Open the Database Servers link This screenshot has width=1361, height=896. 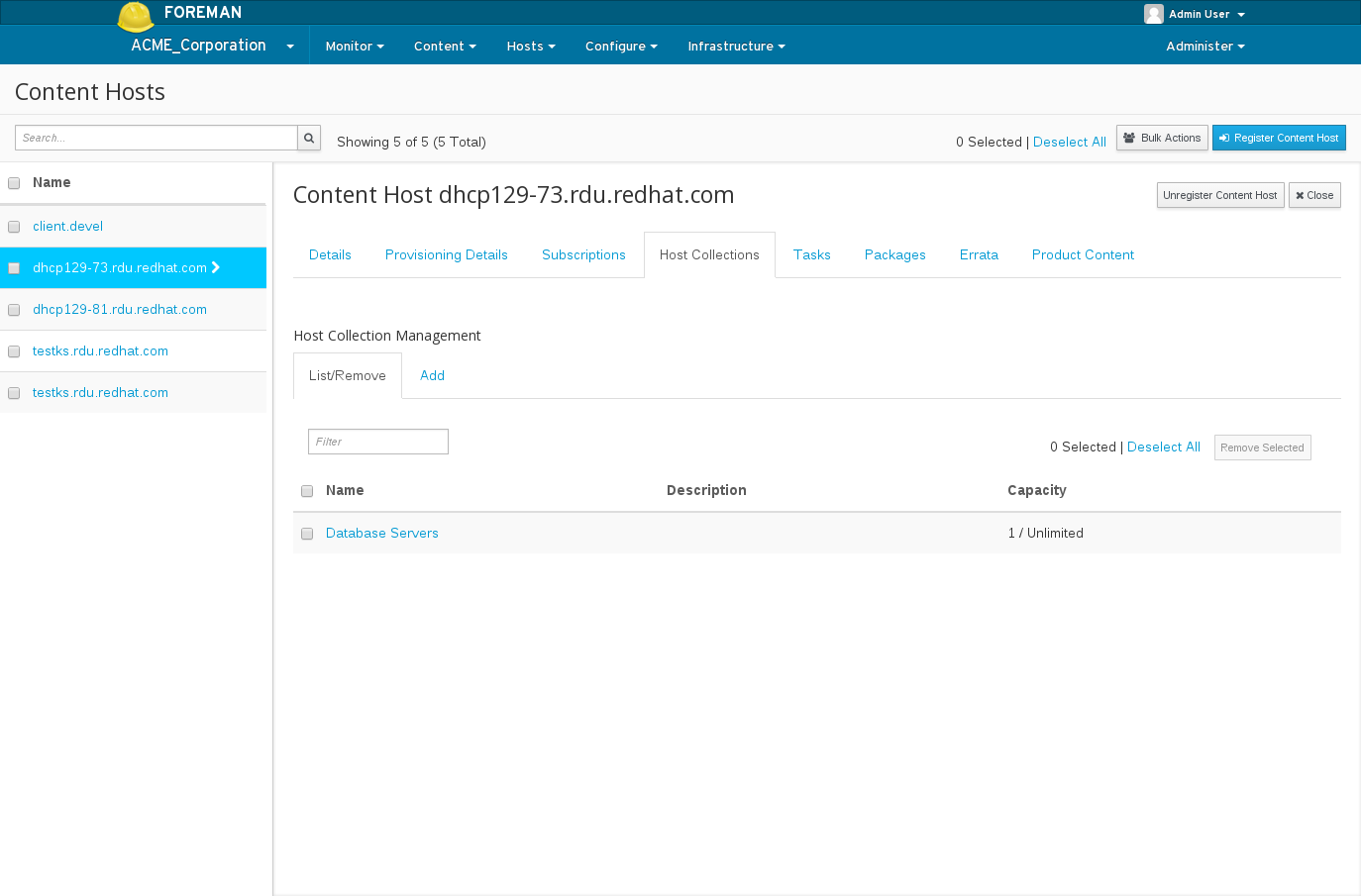tap(381, 533)
